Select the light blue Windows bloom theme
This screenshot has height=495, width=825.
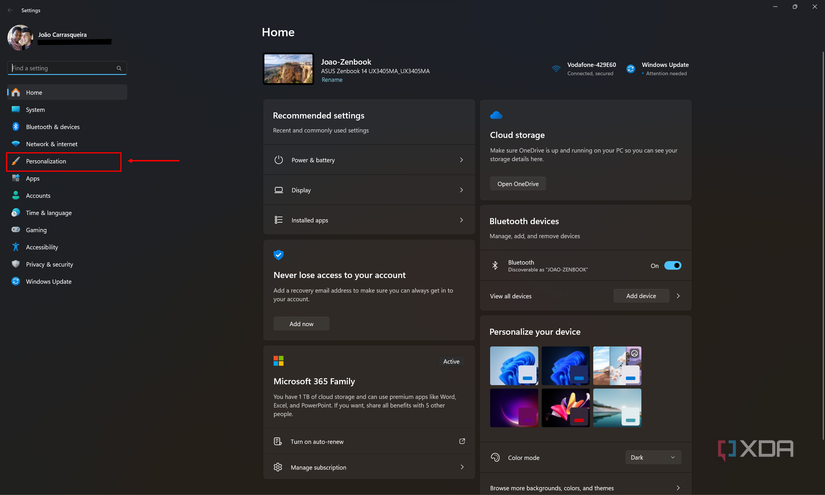click(514, 366)
